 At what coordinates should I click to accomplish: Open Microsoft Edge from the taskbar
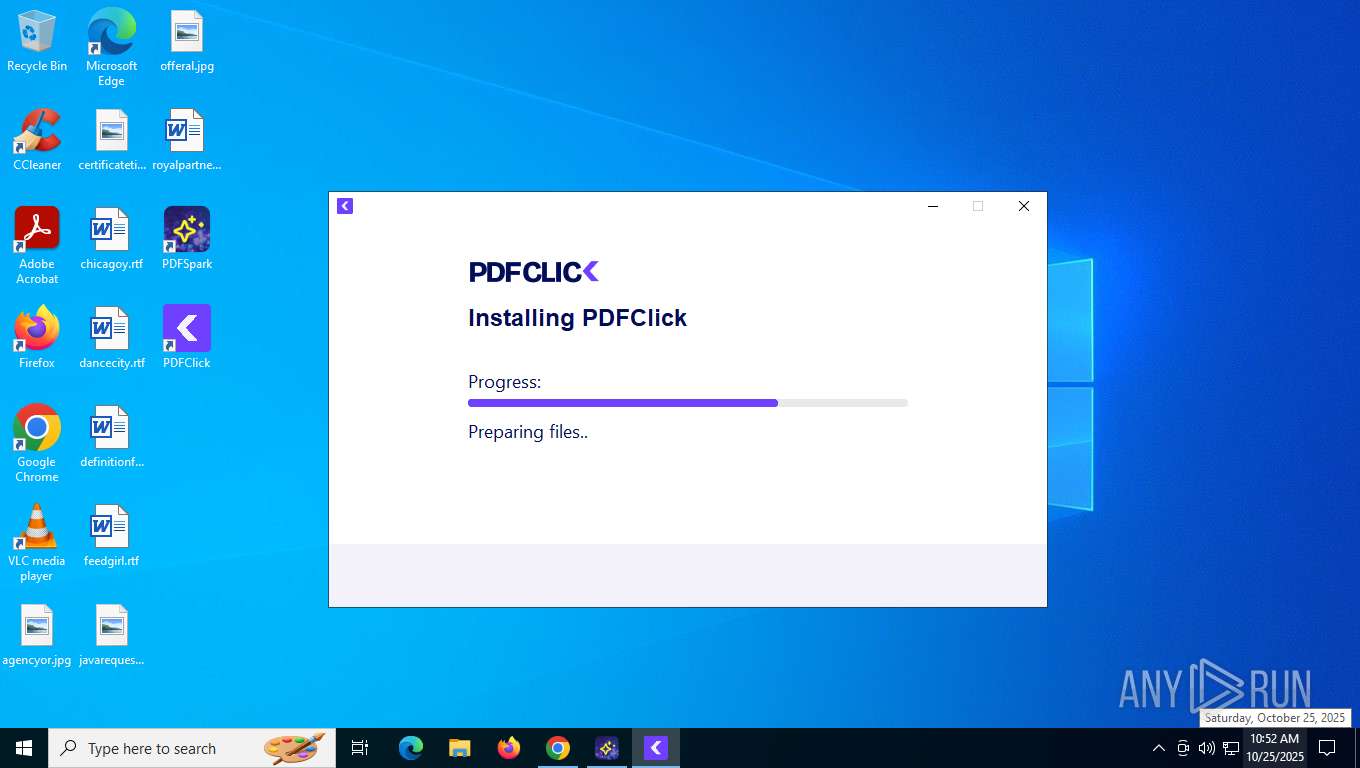tap(411, 748)
